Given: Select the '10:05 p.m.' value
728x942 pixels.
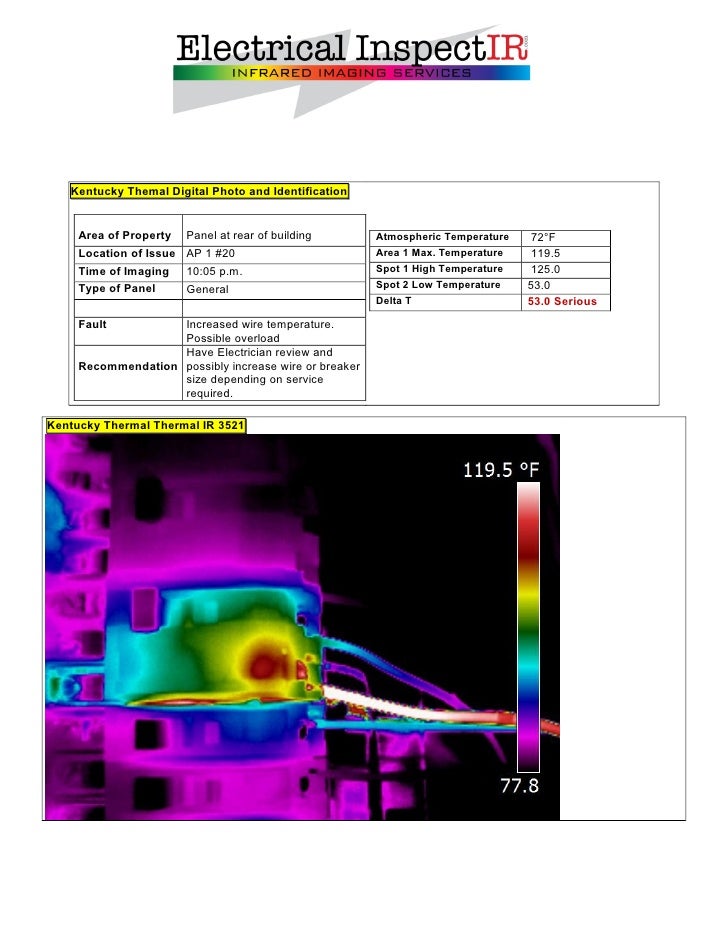Looking at the screenshot, I should (x=214, y=272).
